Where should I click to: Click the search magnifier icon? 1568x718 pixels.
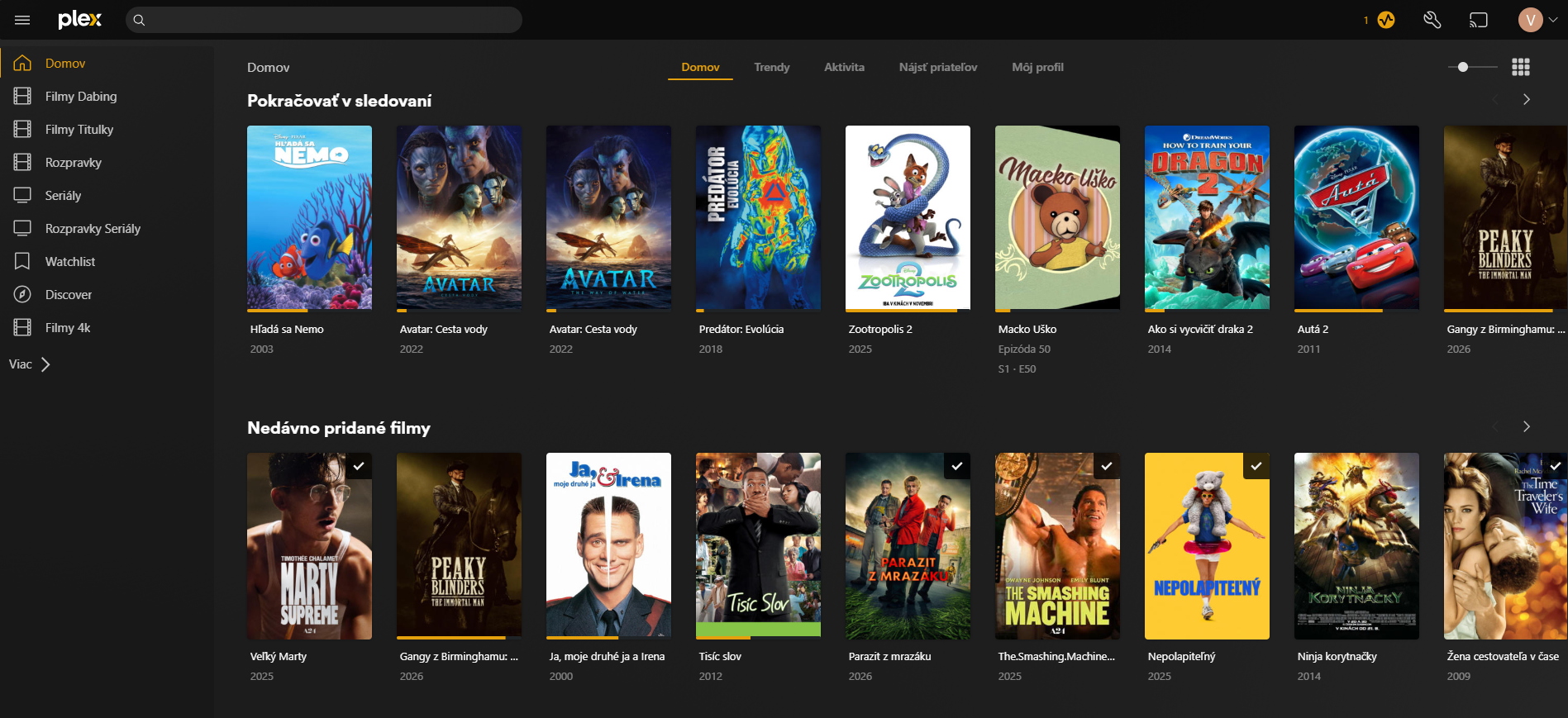(139, 20)
